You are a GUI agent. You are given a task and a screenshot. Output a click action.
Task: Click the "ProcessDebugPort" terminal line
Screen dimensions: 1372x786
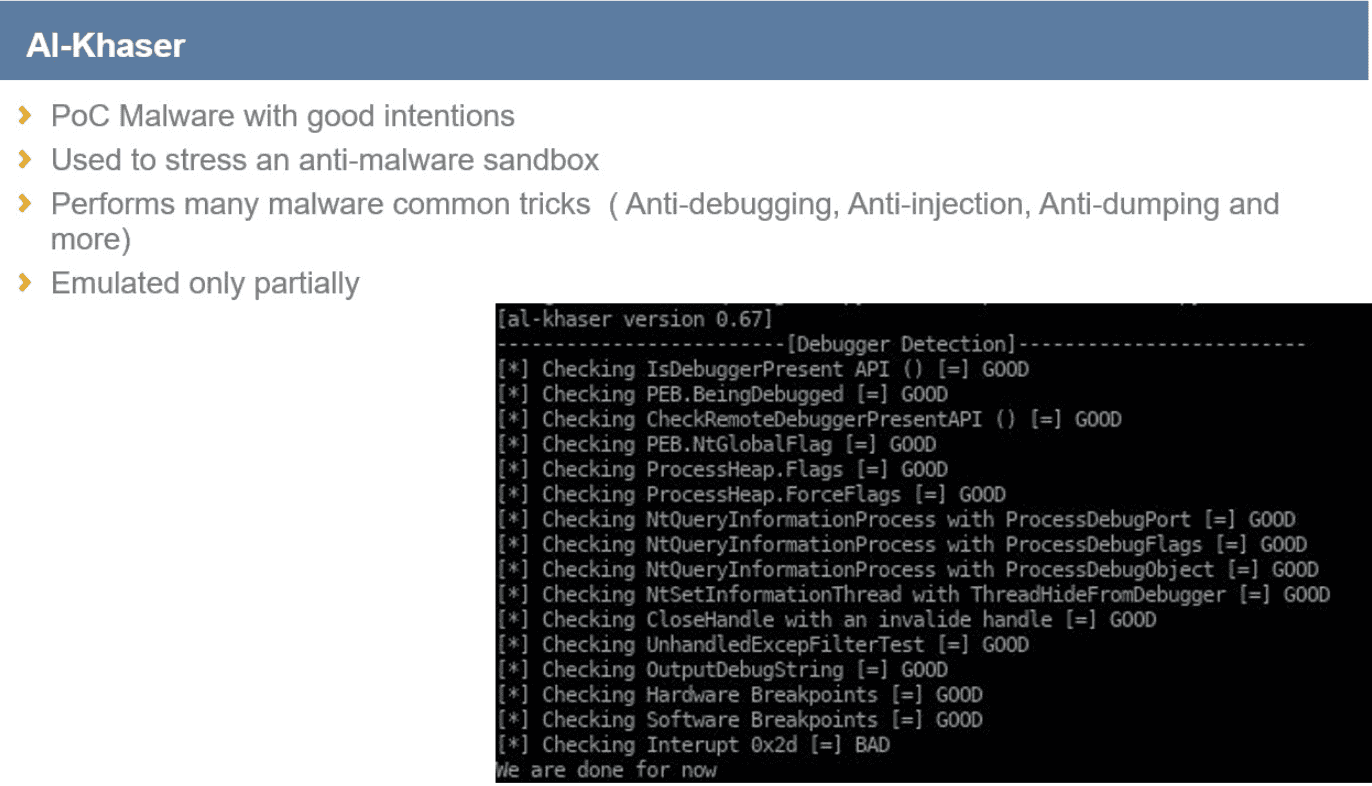coord(896,520)
